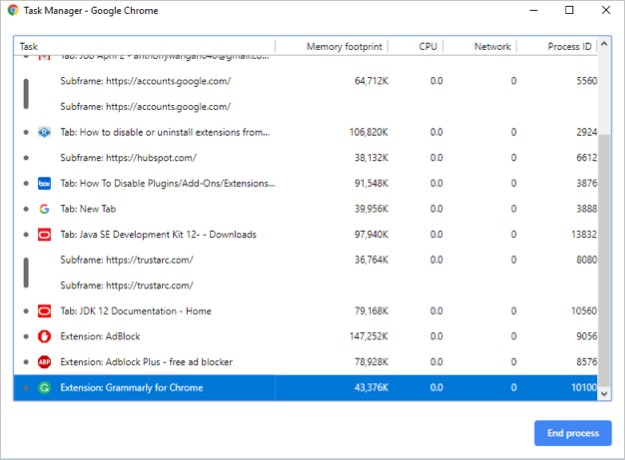Minimize the Task Manager window

pos(533,10)
